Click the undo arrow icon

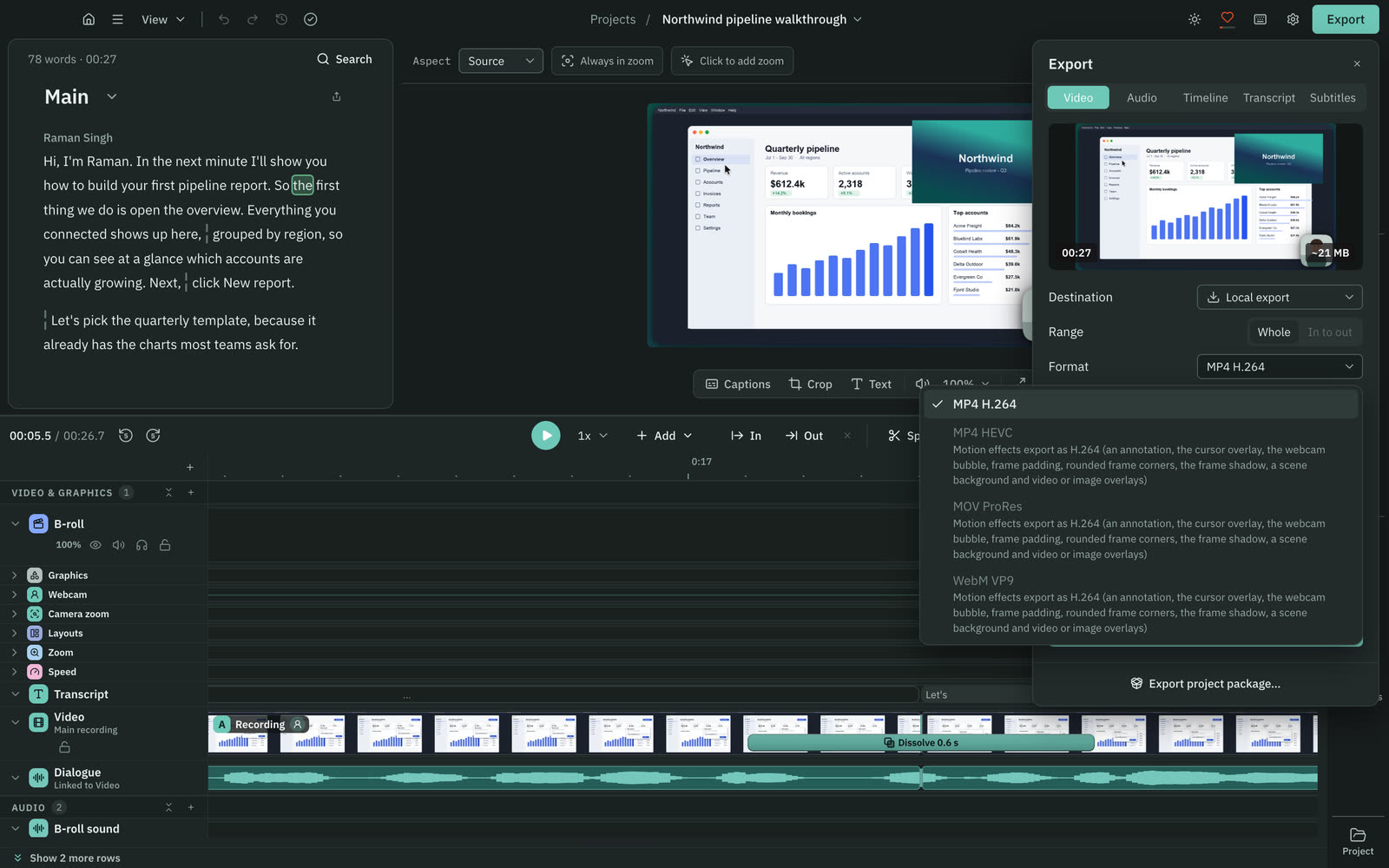[224, 19]
